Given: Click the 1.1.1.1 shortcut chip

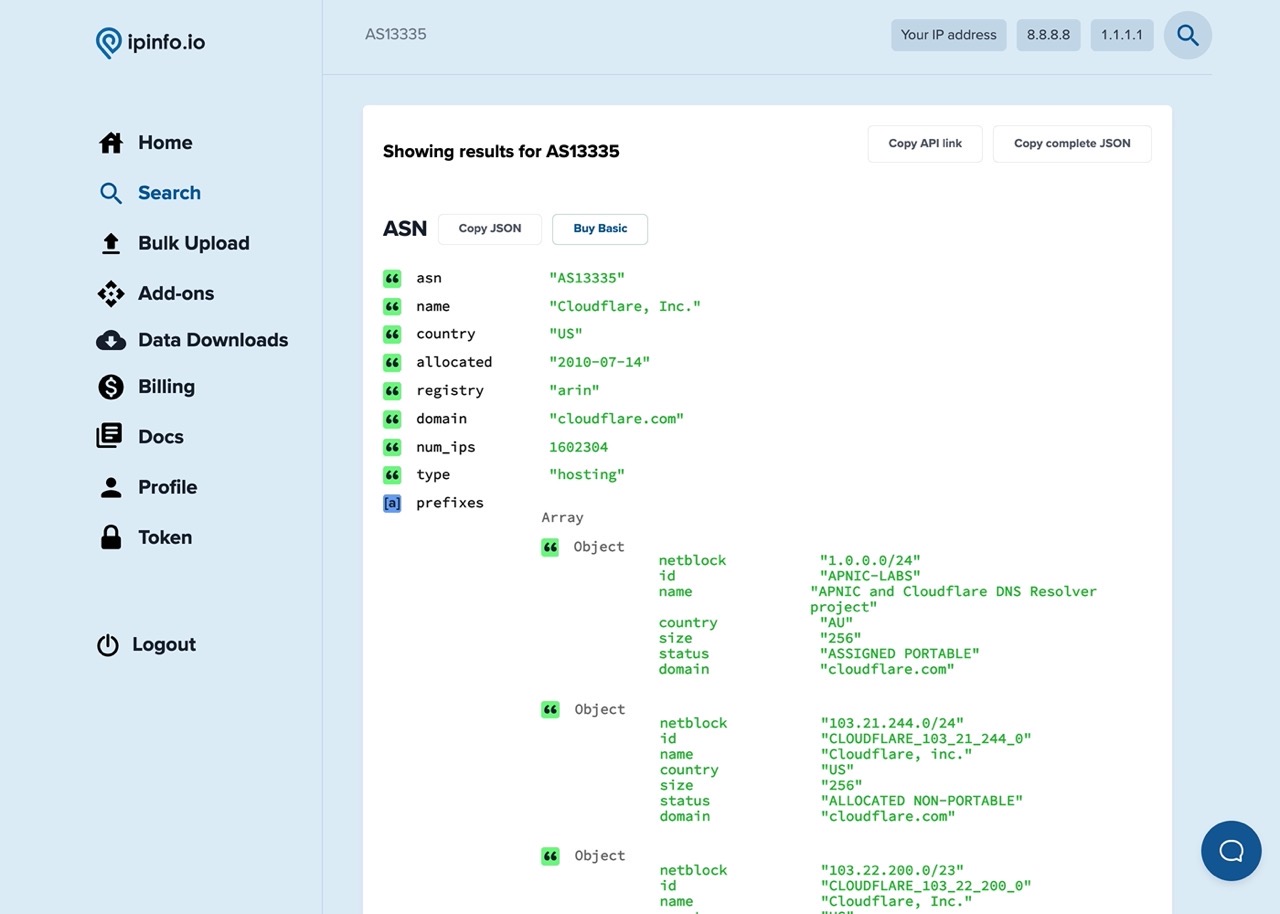Looking at the screenshot, I should pyautogui.click(x=1122, y=35).
